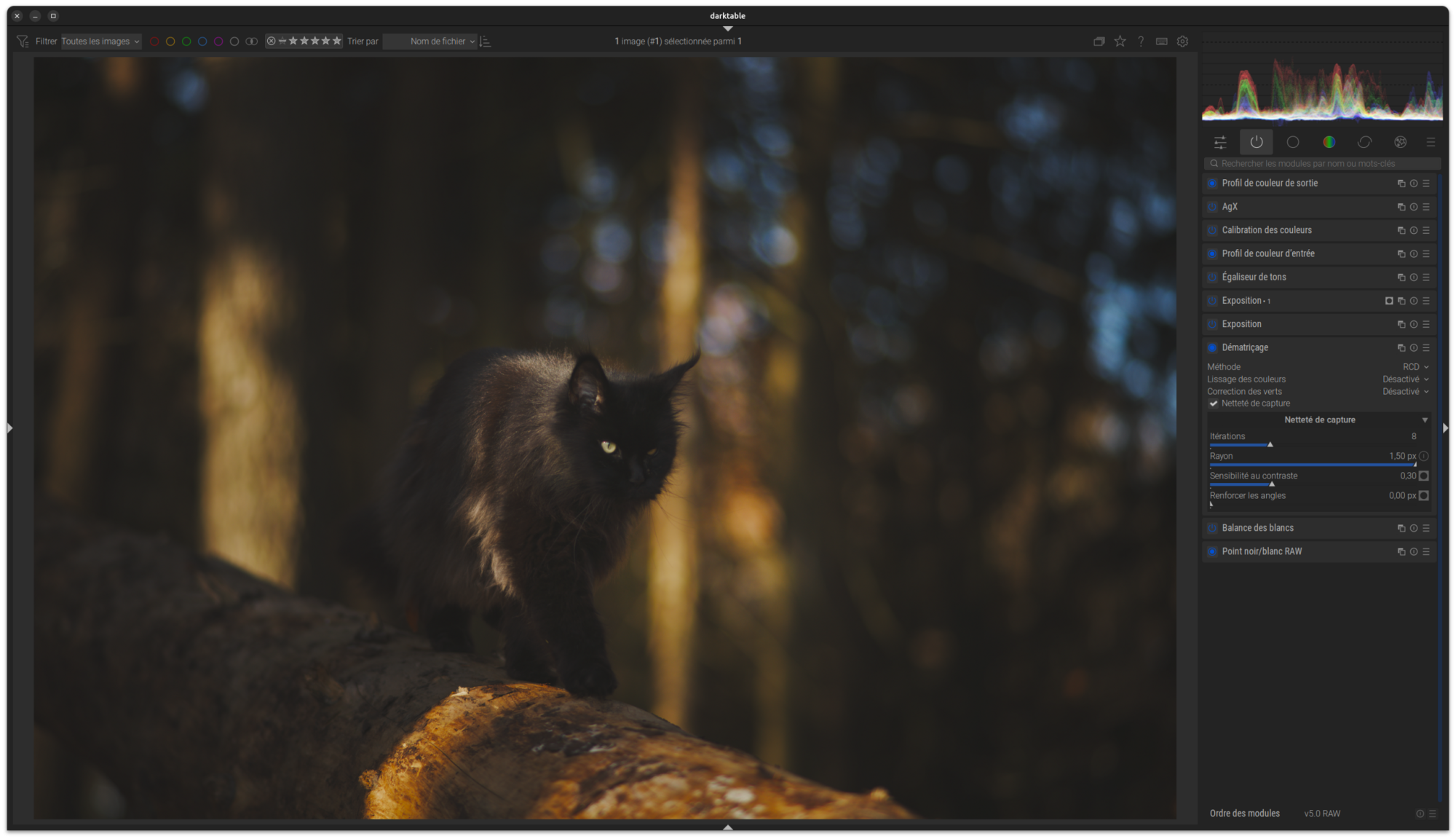Open the quick access panel tab
Screen dimensions: 1456x839
click(1220, 142)
